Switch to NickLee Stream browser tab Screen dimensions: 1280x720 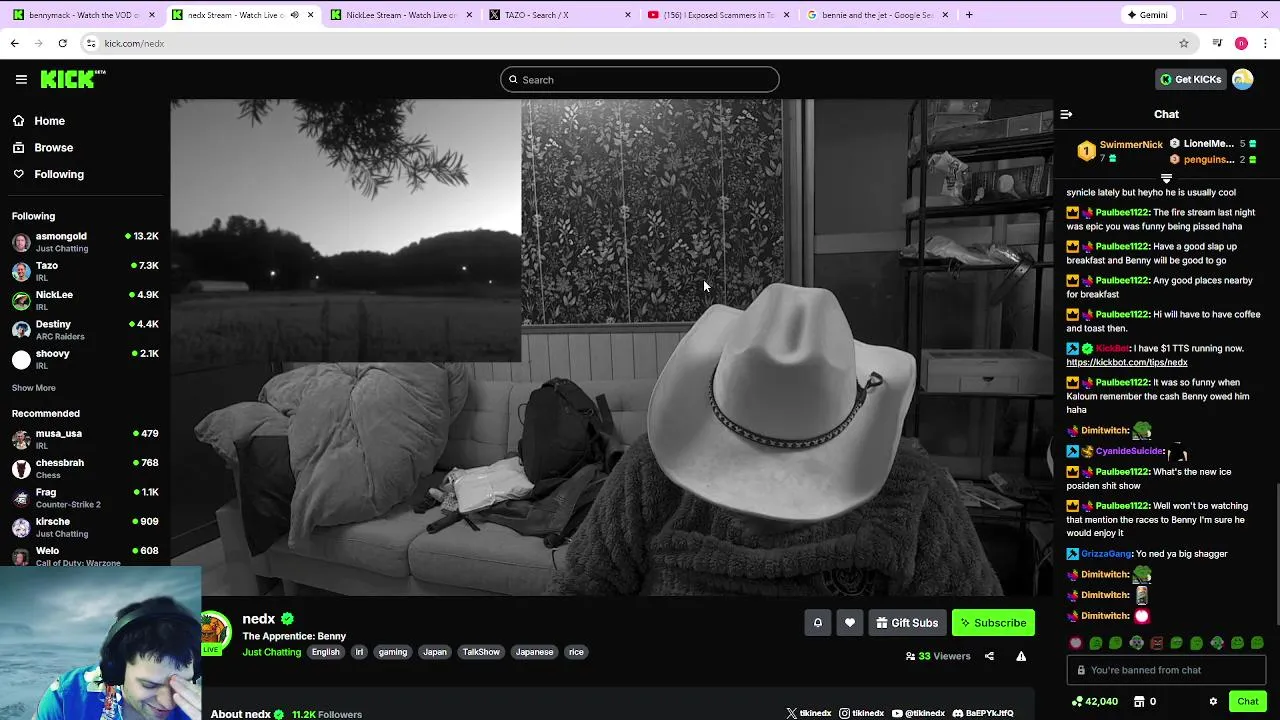[x=401, y=15]
